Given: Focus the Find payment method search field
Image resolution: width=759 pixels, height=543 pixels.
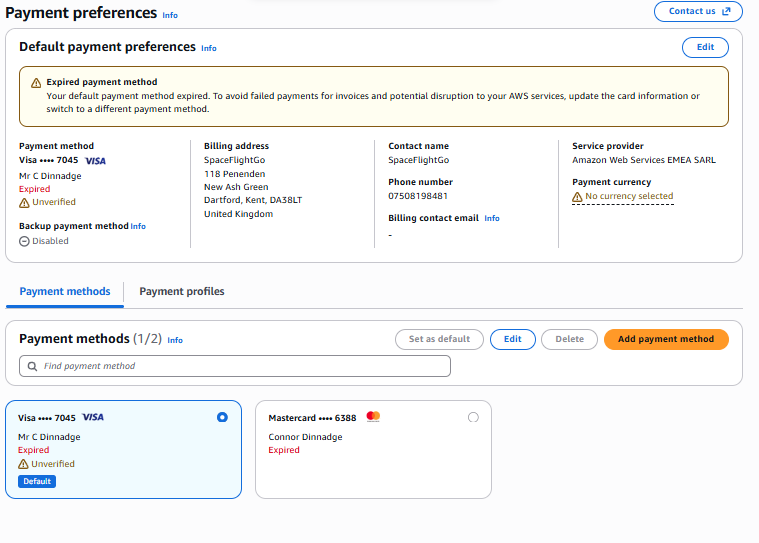Looking at the screenshot, I should point(235,366).
